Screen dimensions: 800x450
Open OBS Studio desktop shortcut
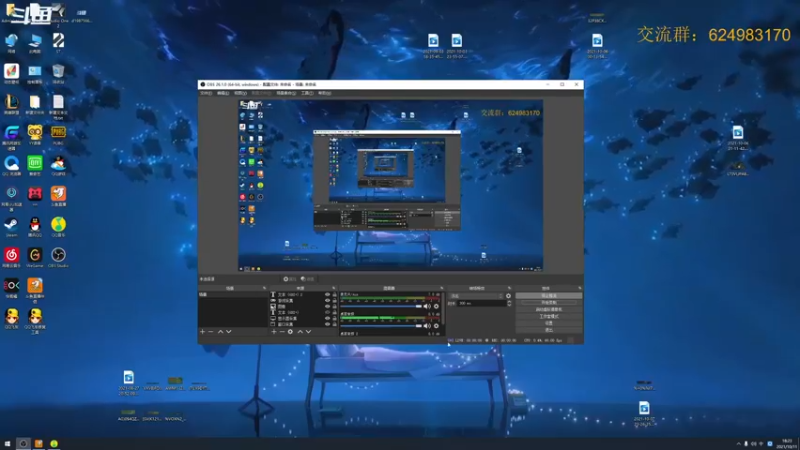58,257
